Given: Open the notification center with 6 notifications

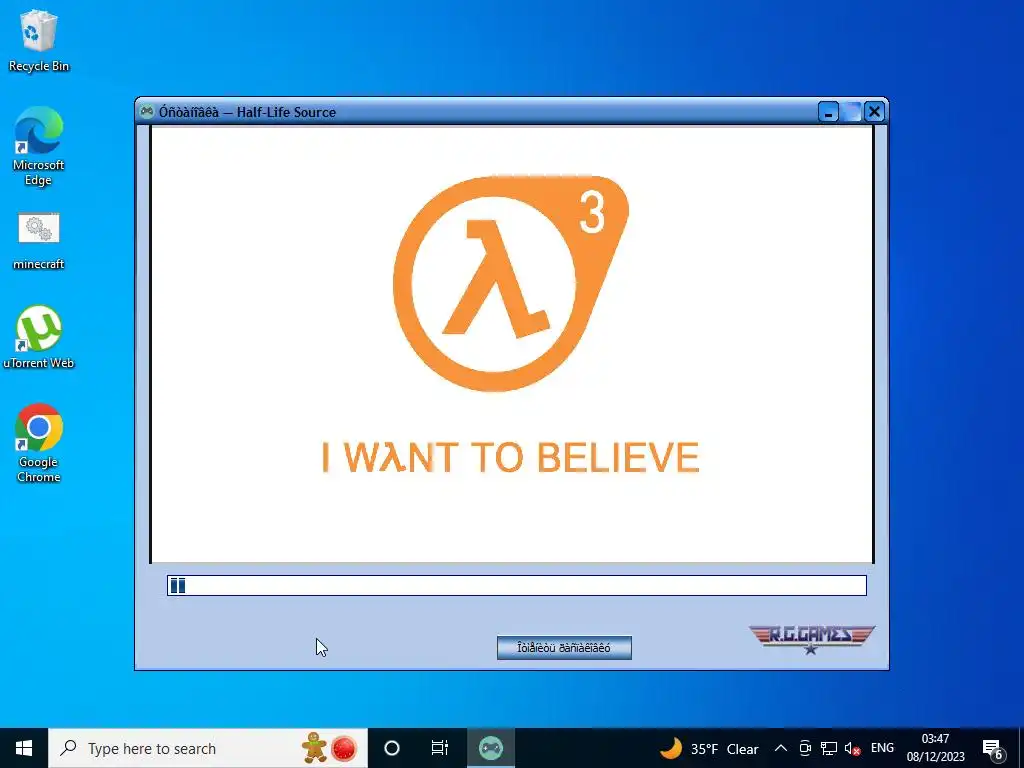Looking at the screenshot, I should tap(993, 748).
